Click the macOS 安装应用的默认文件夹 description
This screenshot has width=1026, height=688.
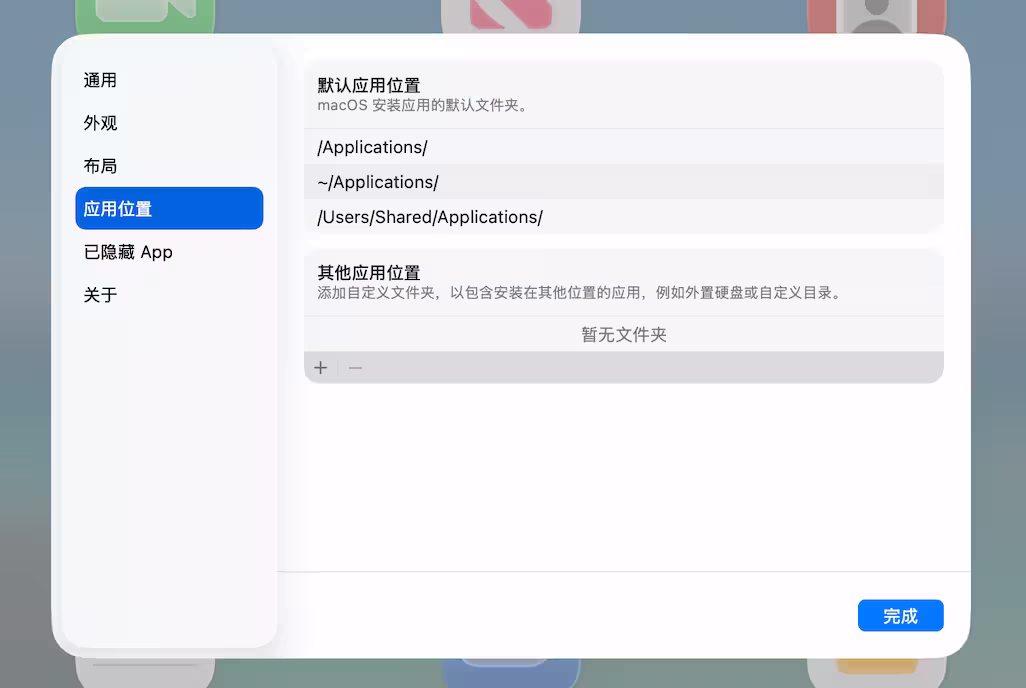click(x=423, y=105)
